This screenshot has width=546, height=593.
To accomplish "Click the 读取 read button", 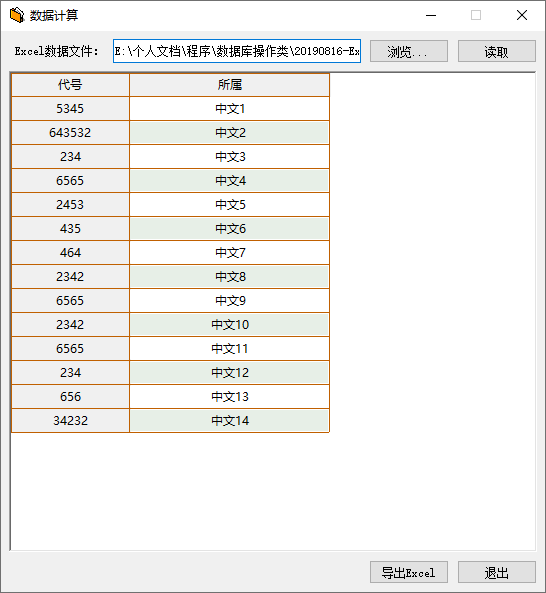I will [496, 51].
